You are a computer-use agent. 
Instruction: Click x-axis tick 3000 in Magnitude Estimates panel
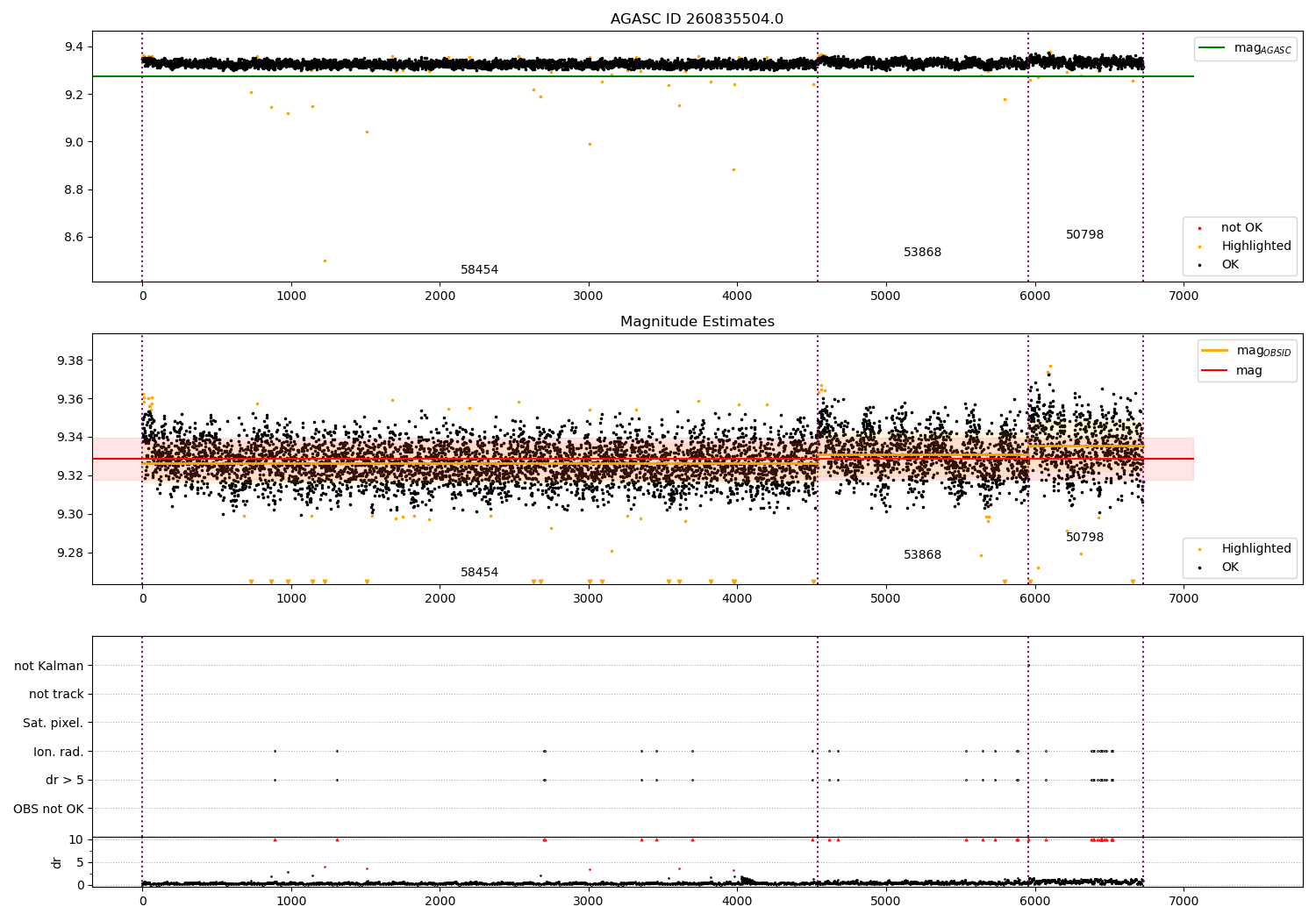[x=589, y=600]
